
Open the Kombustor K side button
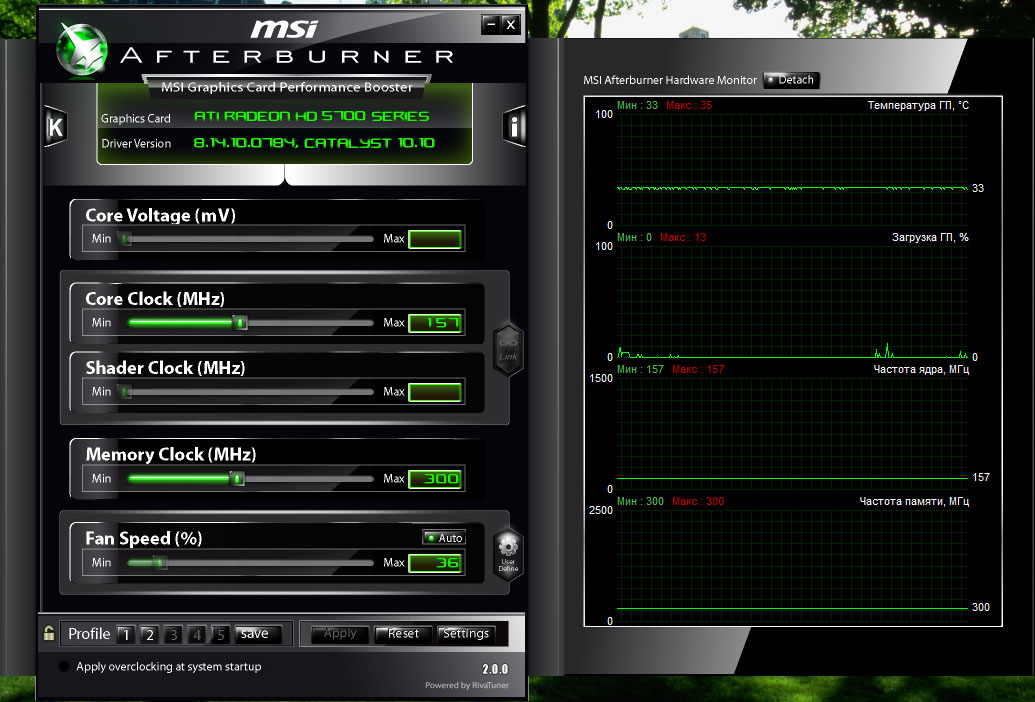tap(55, 126)
